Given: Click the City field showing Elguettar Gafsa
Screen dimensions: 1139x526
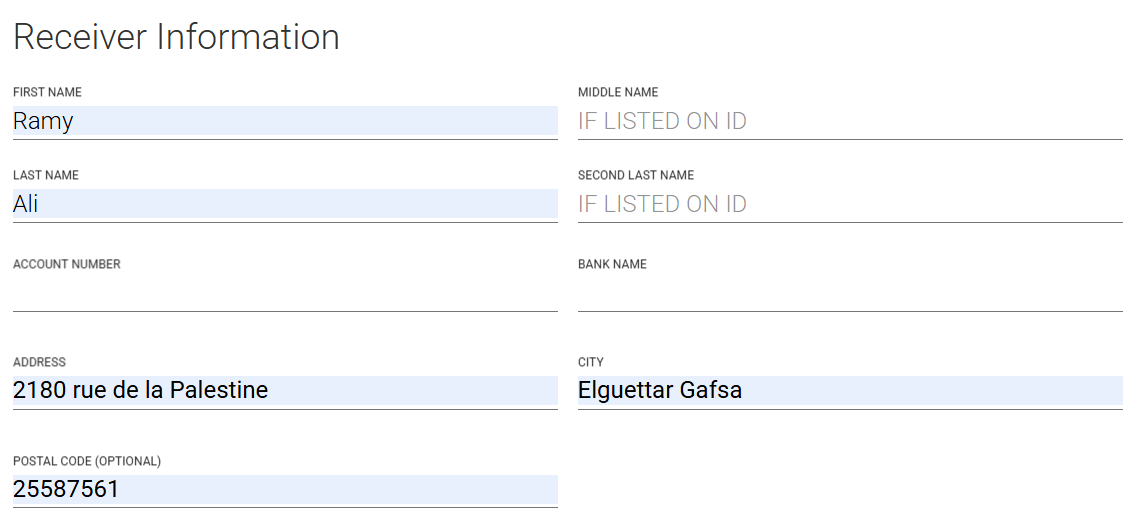Looking at the screenshot, I should click(x=850, y=390).
